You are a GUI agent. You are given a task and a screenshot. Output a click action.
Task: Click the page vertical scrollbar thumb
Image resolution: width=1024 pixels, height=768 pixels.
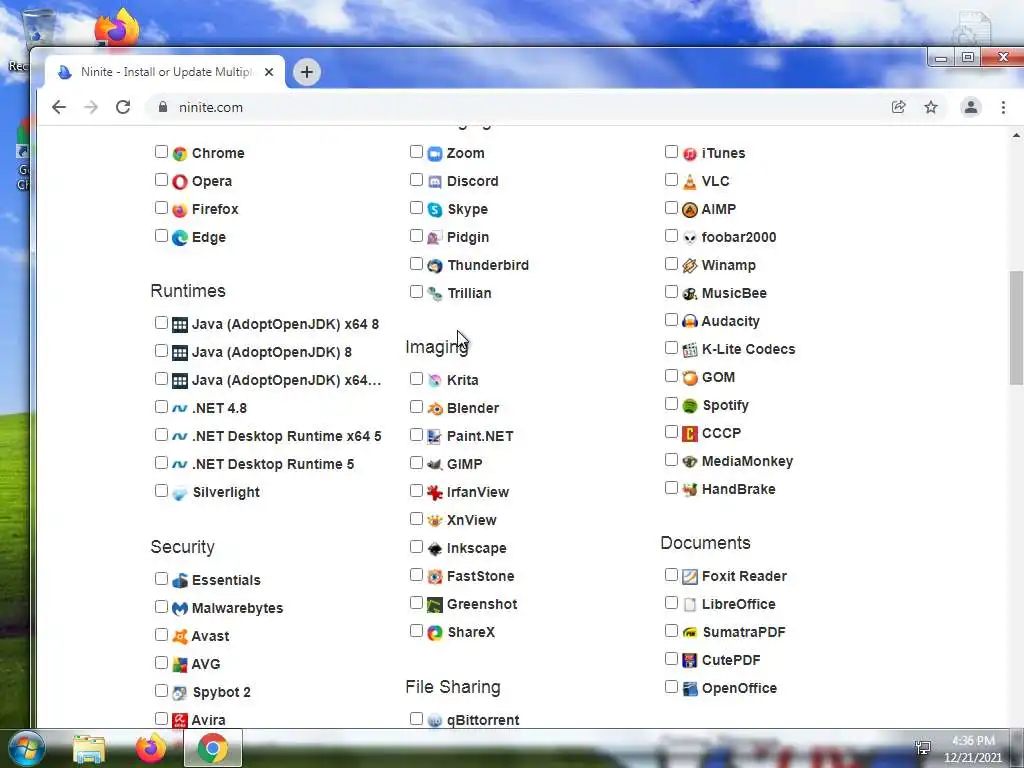tap(1016, 328)
